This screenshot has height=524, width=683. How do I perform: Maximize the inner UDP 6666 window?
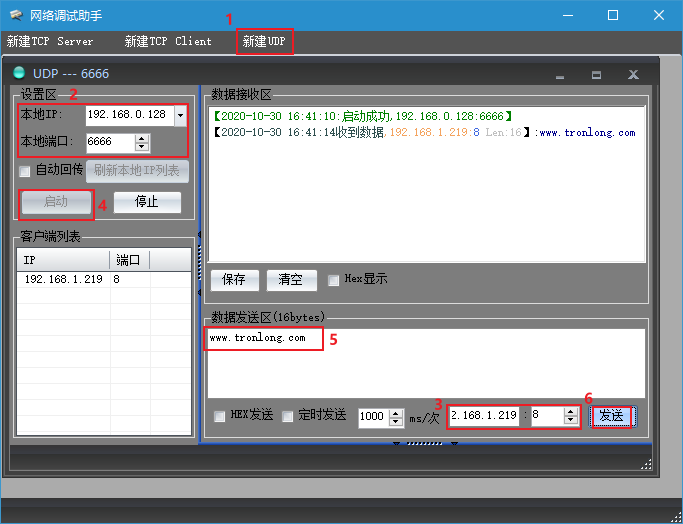tap(596, 74)
